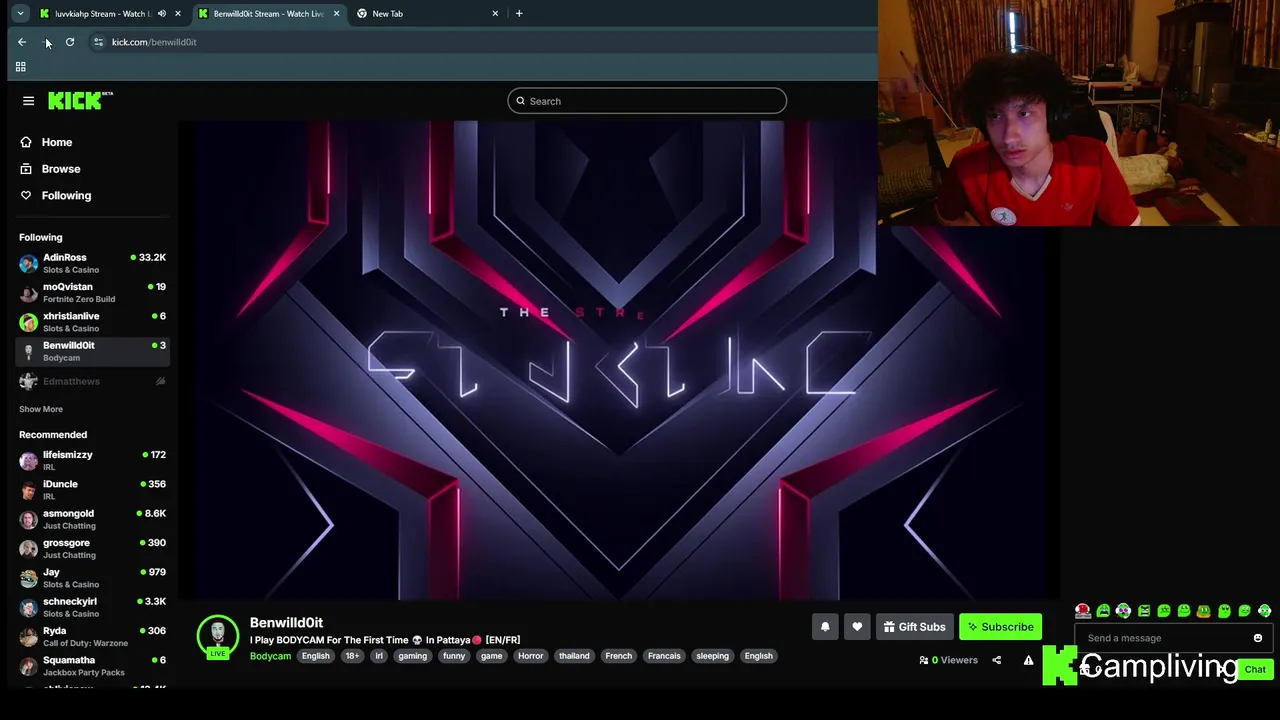This screenshot has width=1280, height=720.
Task: Click the KICK logo
Action: click(80, 100)
